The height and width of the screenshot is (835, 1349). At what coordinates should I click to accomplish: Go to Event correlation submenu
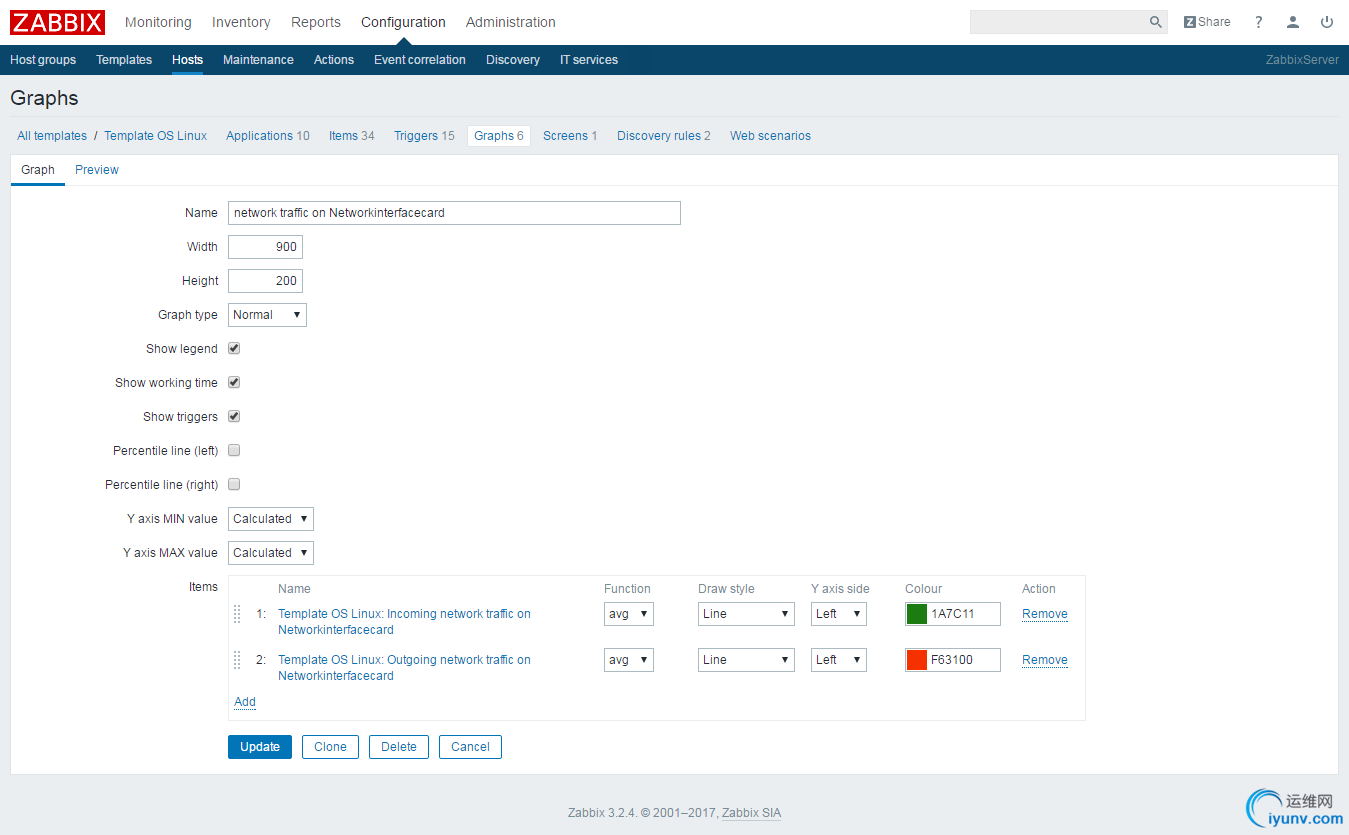click(x=420, y=60)
